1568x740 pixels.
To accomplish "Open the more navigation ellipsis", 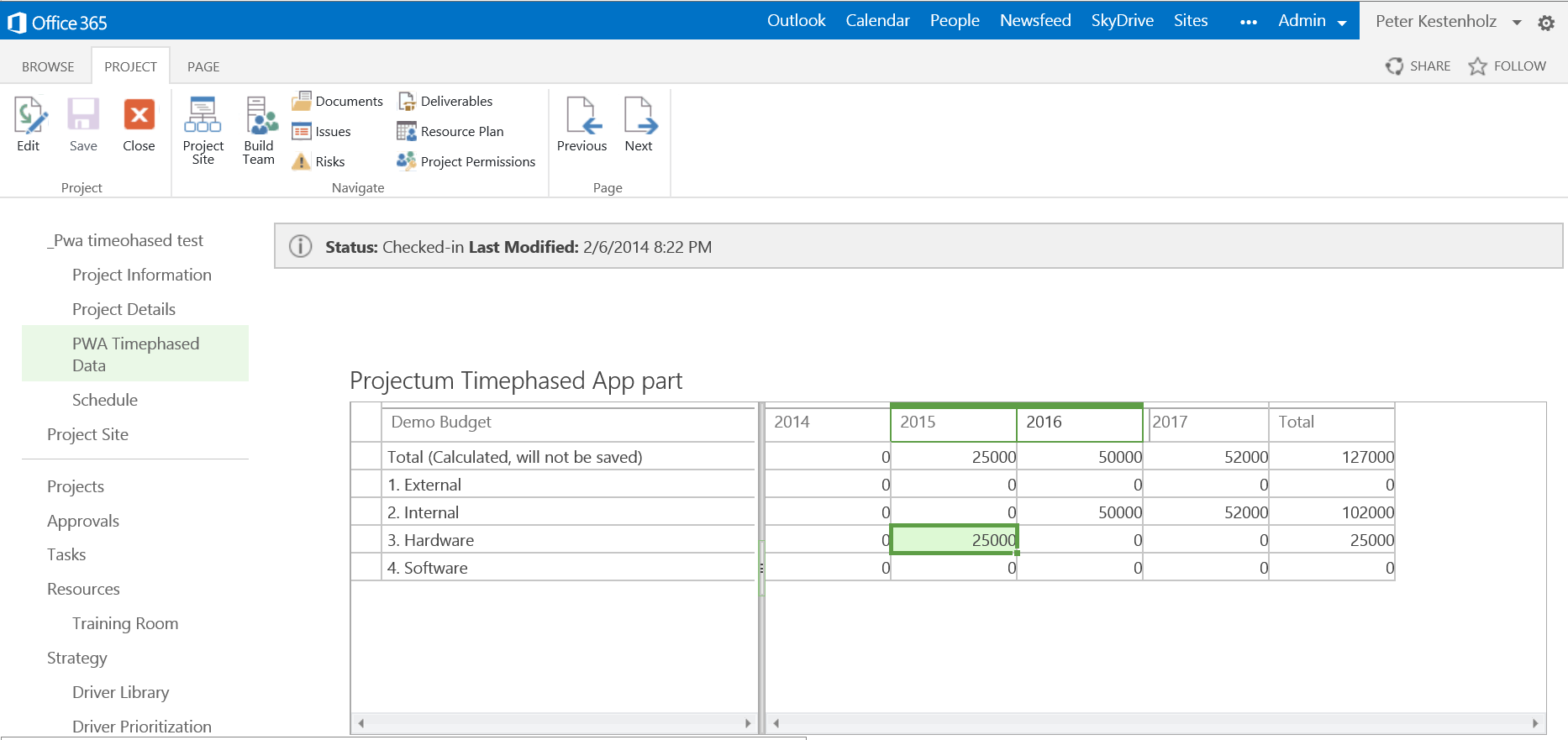I will (1249, 22).
